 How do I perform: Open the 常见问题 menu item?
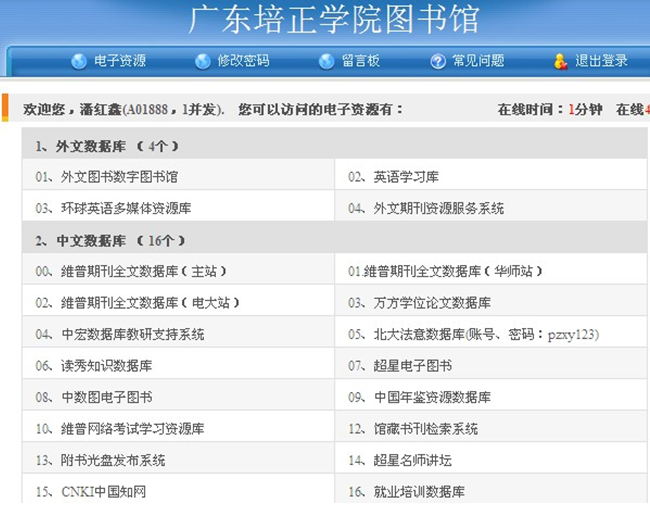[478, 61]
